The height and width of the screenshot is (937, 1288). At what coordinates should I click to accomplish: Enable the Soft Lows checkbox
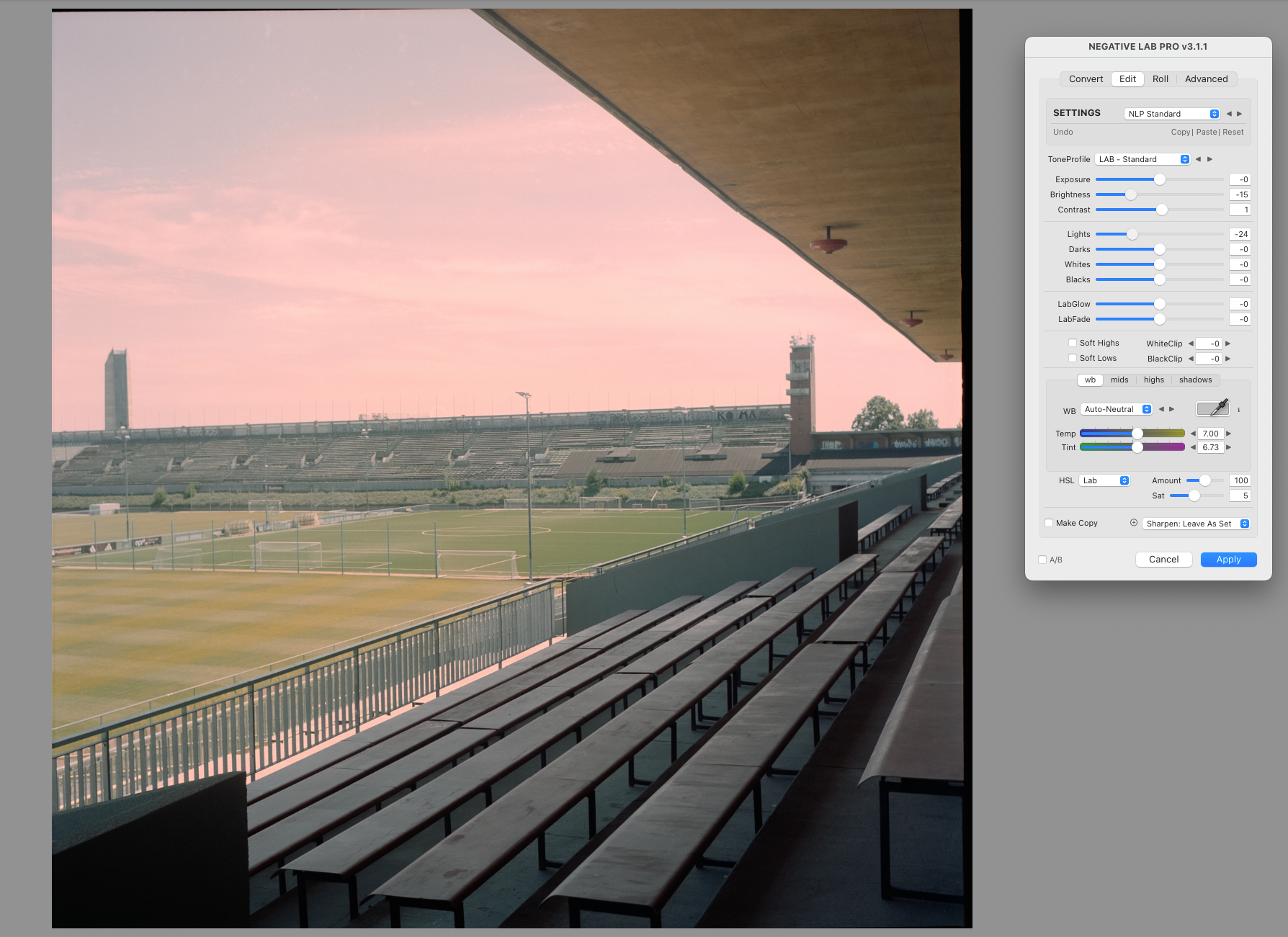(x=1073, y=358)
